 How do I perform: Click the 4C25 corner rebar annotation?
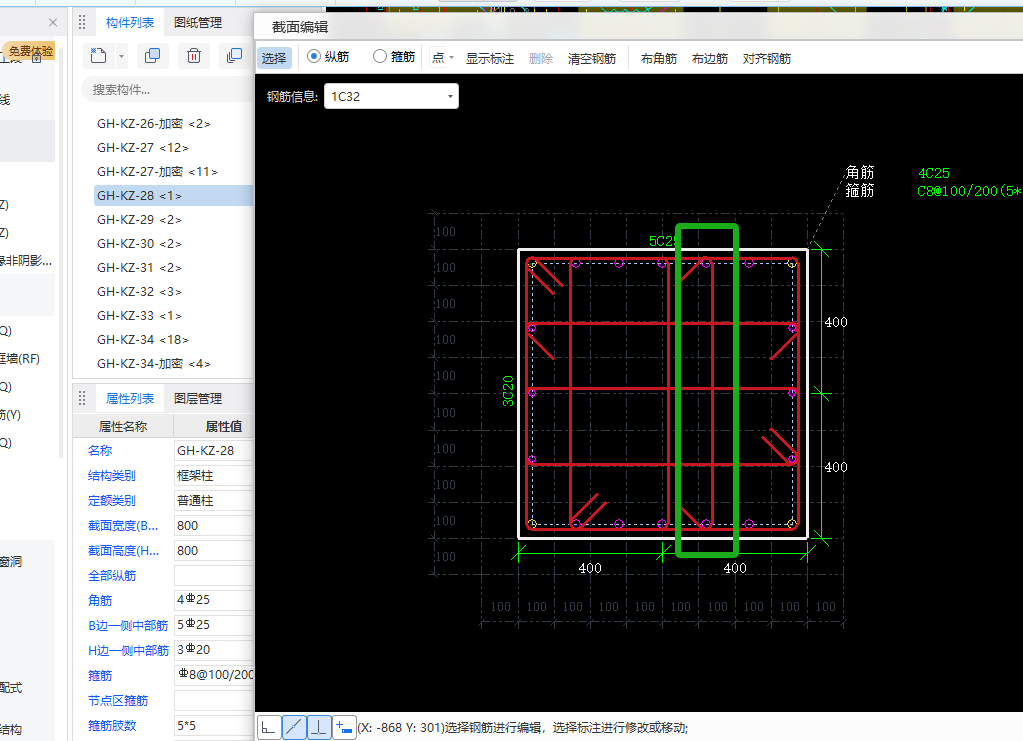click(x=934, y=174)
